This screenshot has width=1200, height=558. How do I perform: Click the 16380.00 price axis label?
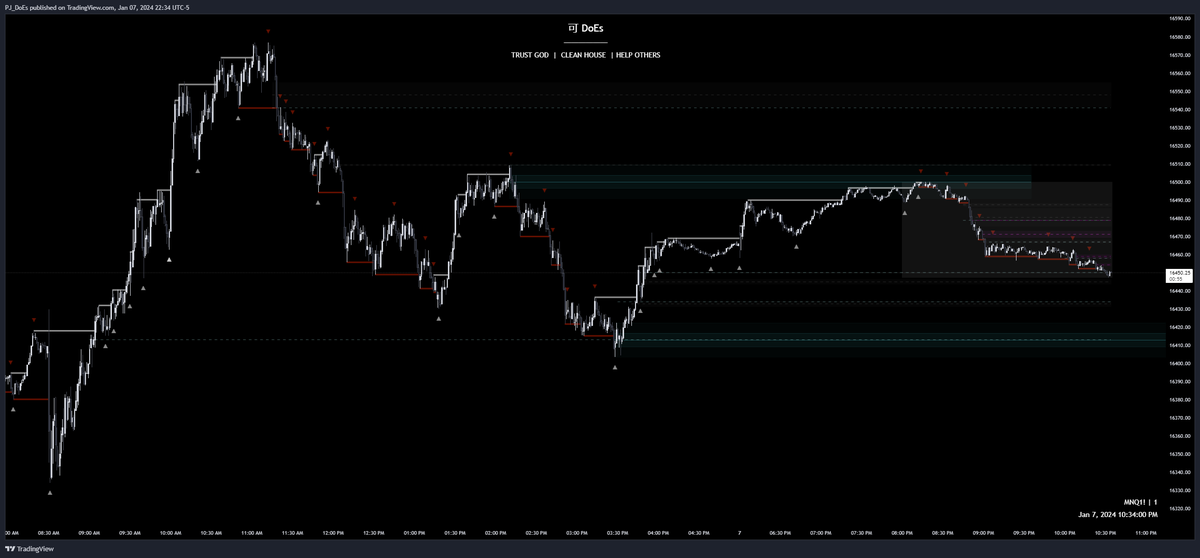1178,400
